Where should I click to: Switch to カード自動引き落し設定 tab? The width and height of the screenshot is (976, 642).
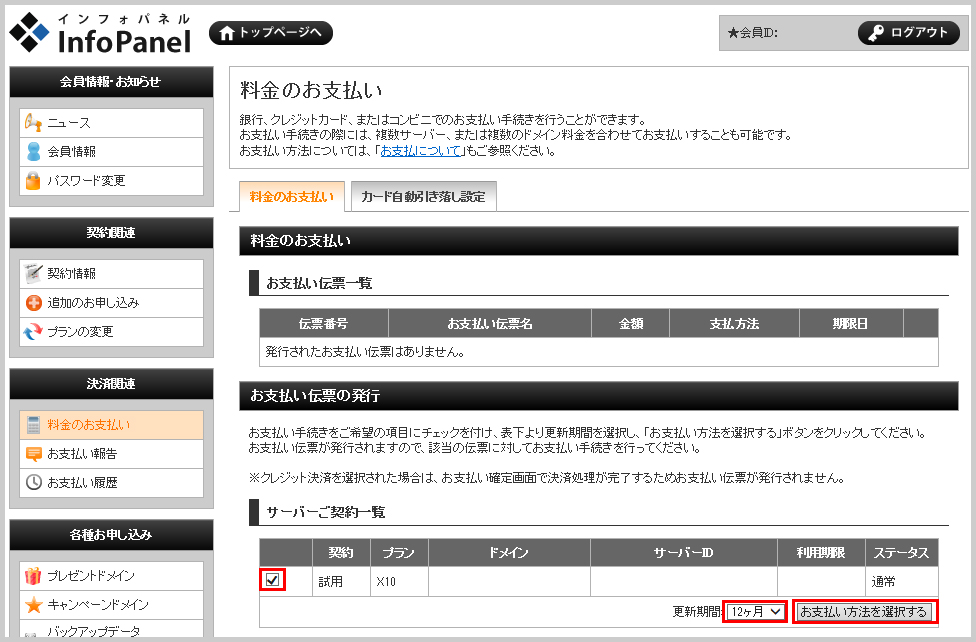423,197
